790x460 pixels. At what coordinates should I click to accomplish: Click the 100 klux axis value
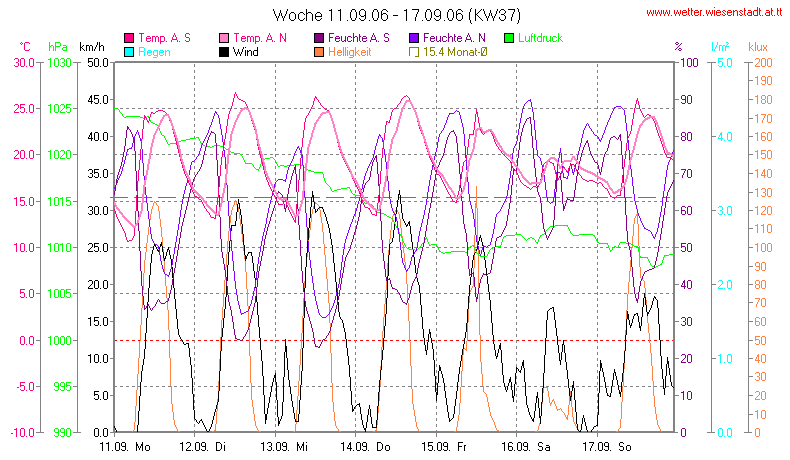(763, 247)
